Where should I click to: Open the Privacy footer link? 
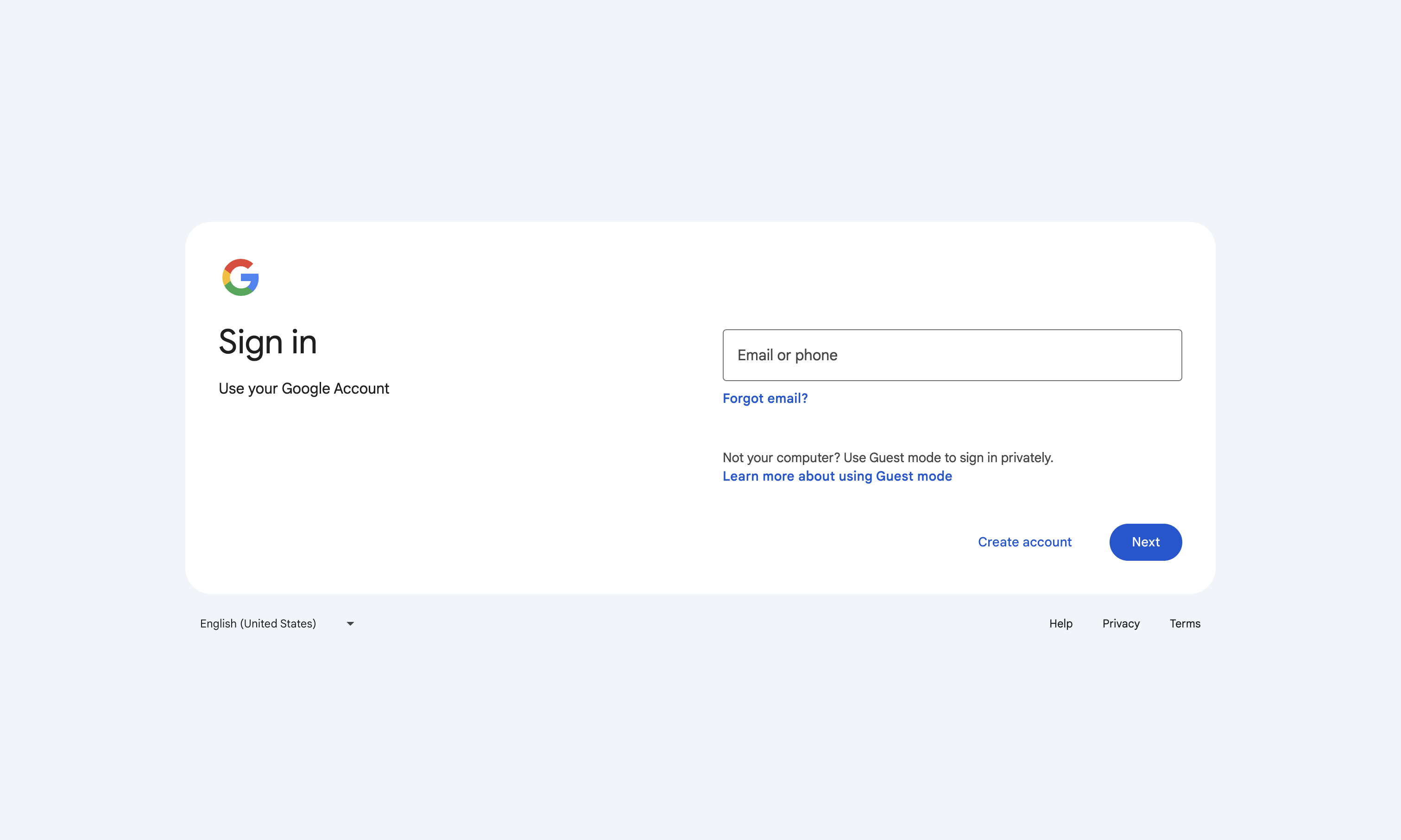[x=1121, y=623]
